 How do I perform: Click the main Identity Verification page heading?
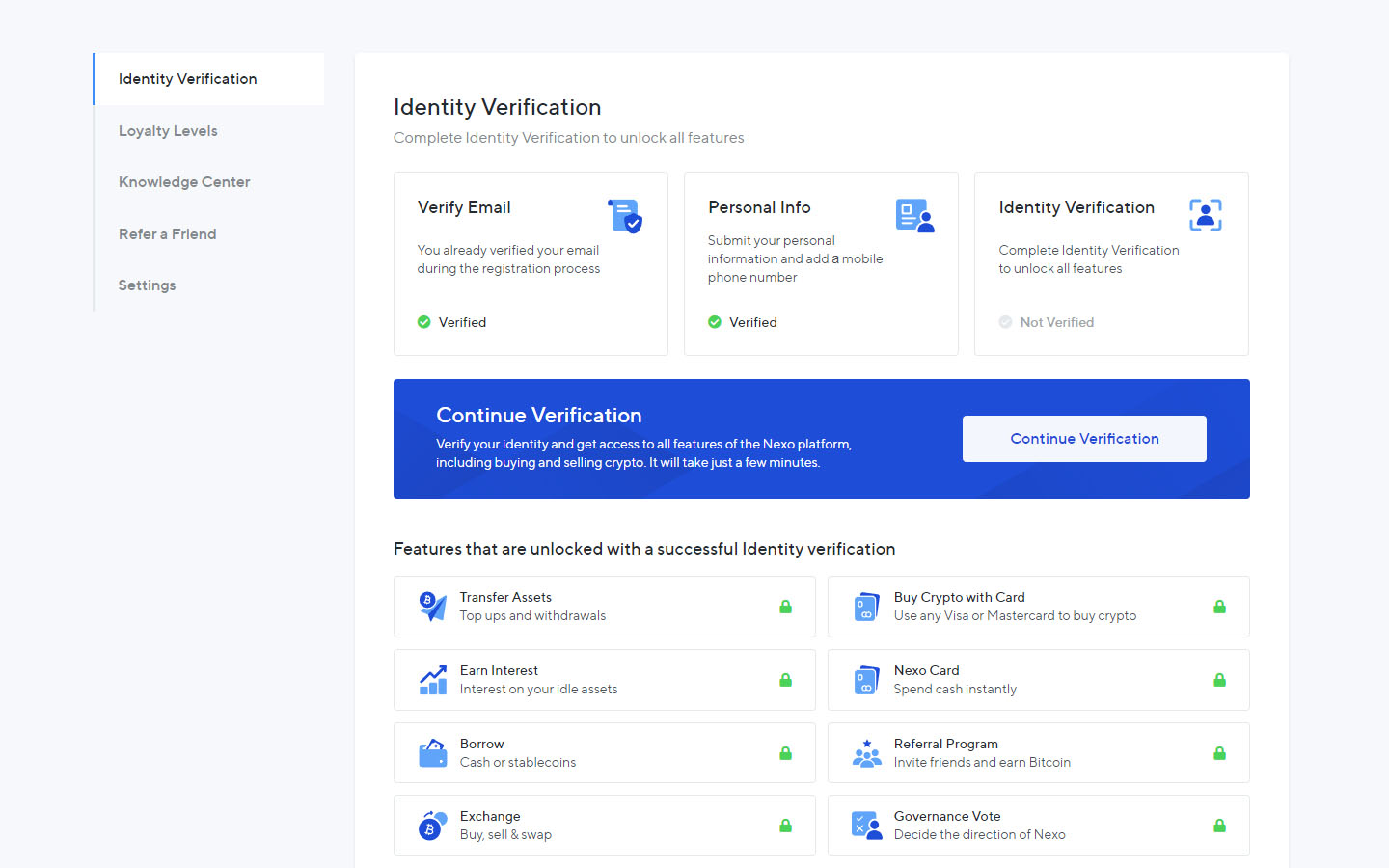point(497,107)
